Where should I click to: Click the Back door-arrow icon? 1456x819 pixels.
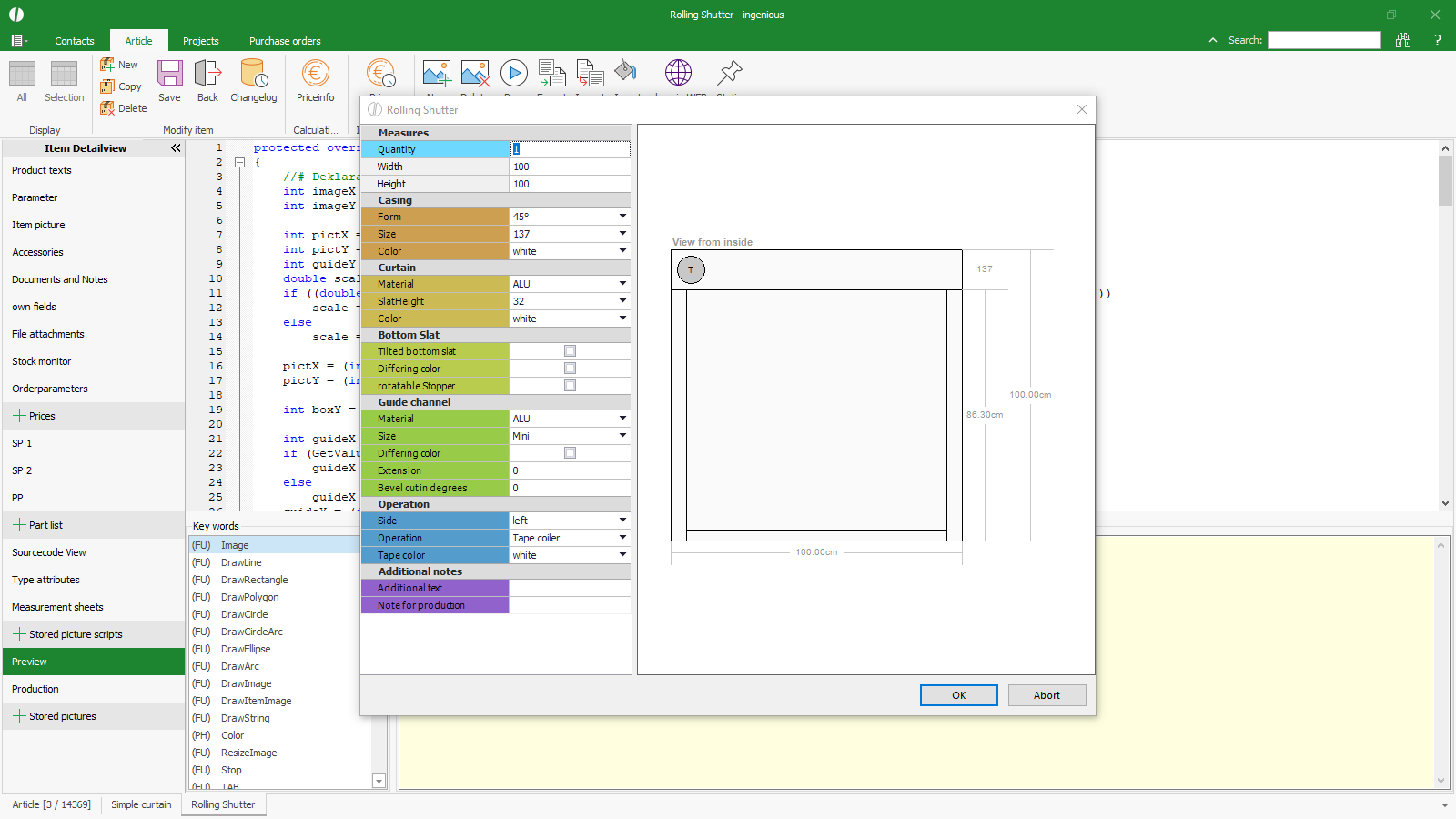[x=207, y=75]
